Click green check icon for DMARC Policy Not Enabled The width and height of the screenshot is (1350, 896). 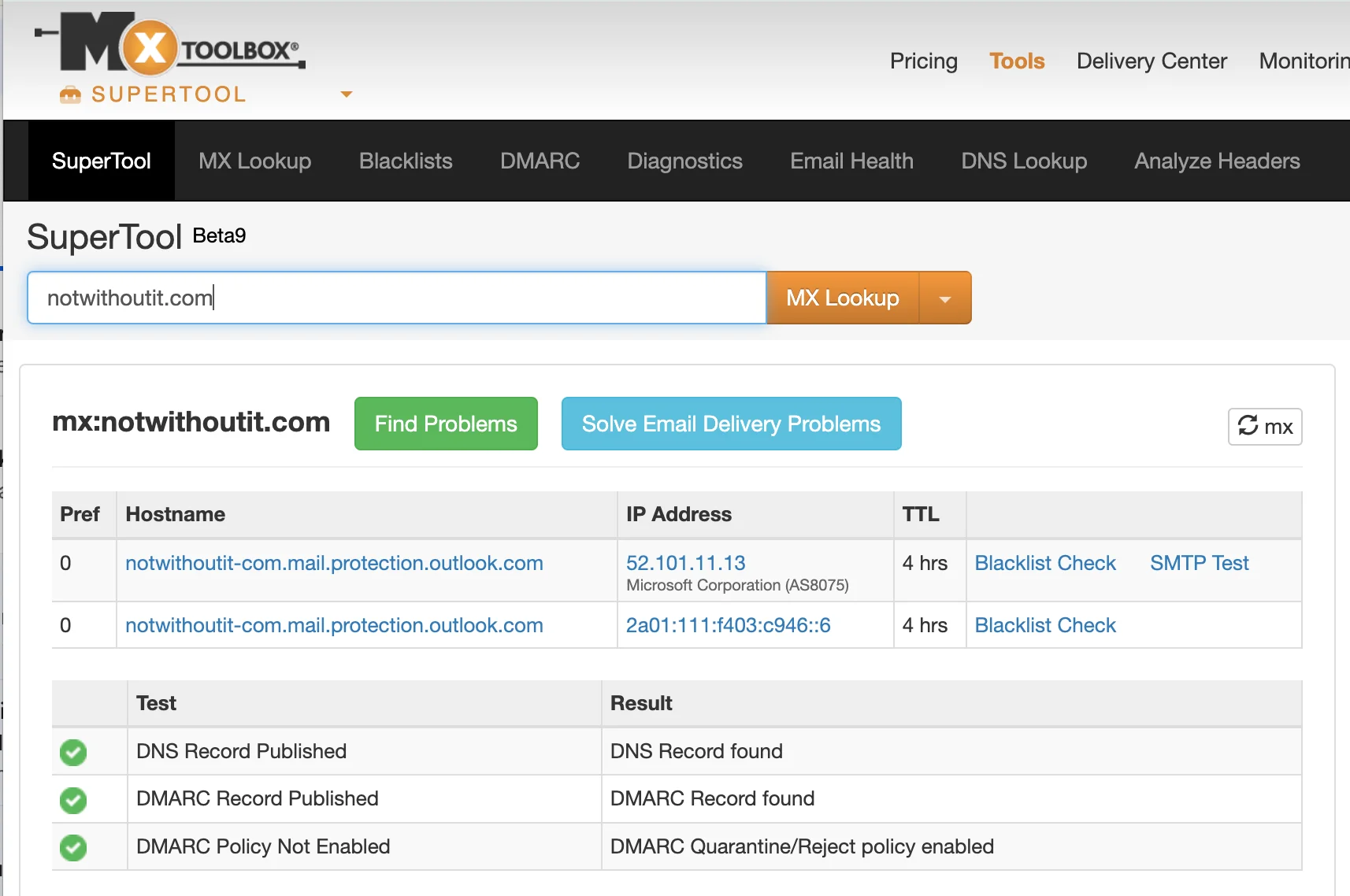(x=73, y=847)
